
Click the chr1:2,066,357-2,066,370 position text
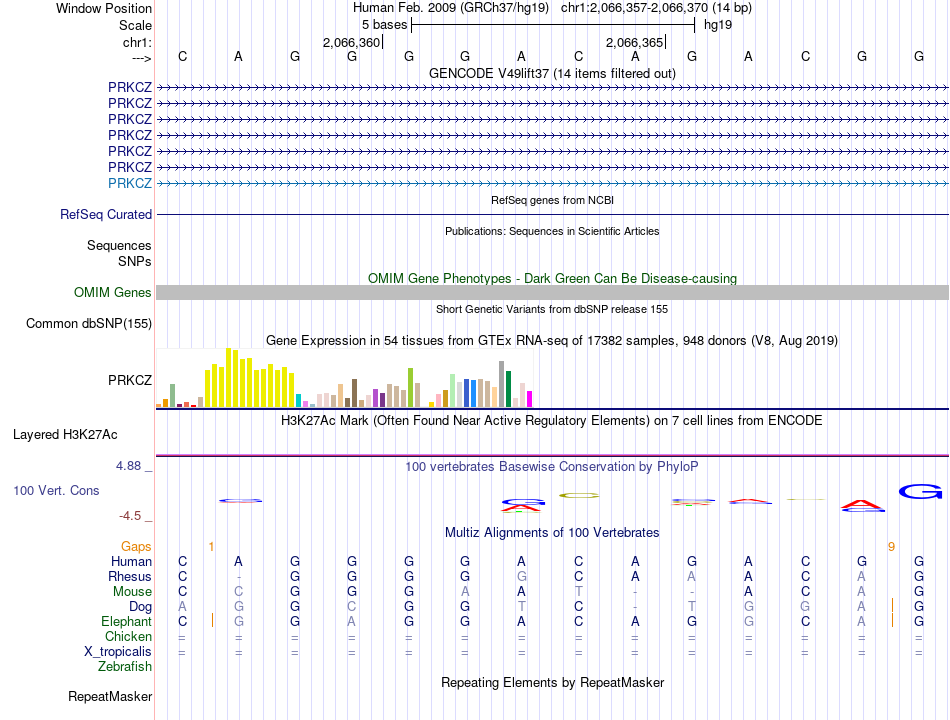pyautogui.click(x=656, y=8)
